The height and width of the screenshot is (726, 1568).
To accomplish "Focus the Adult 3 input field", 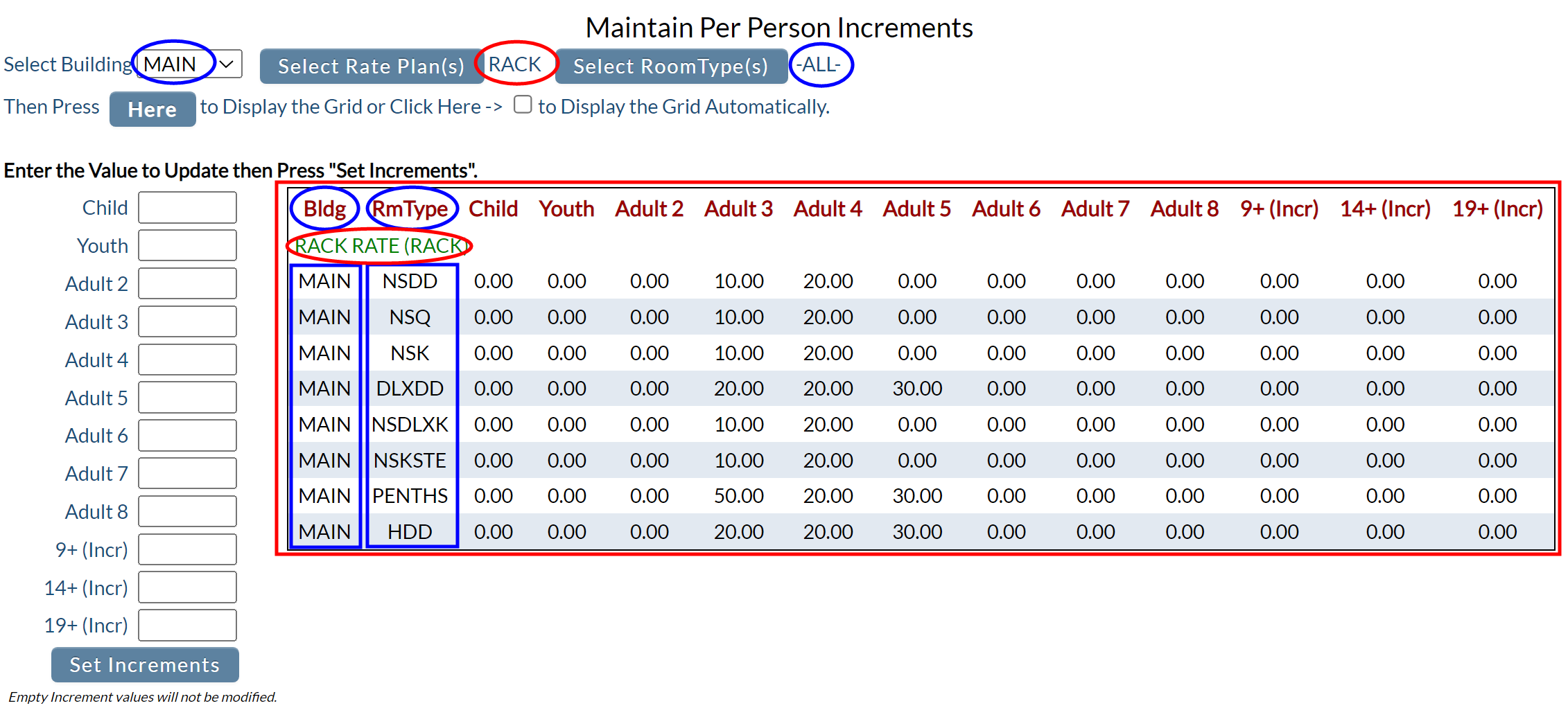I will (187, 321).
